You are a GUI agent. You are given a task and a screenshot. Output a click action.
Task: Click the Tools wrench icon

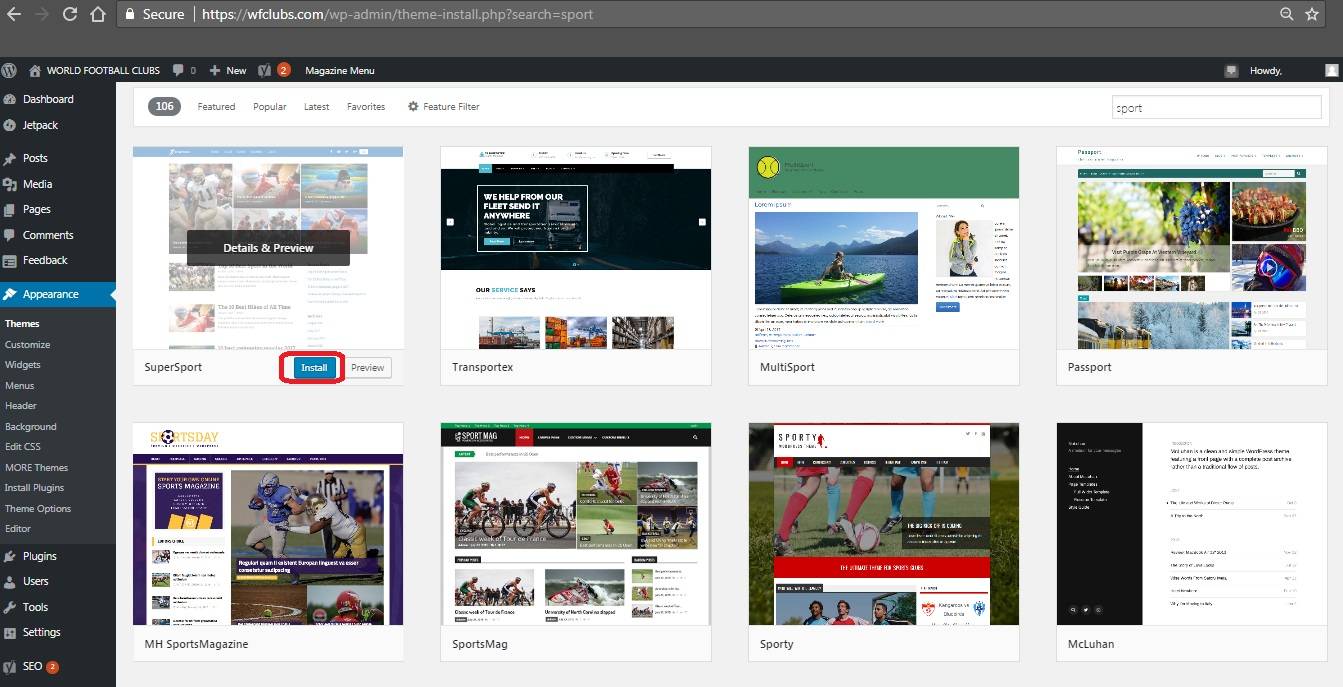(x=10, y=607)
